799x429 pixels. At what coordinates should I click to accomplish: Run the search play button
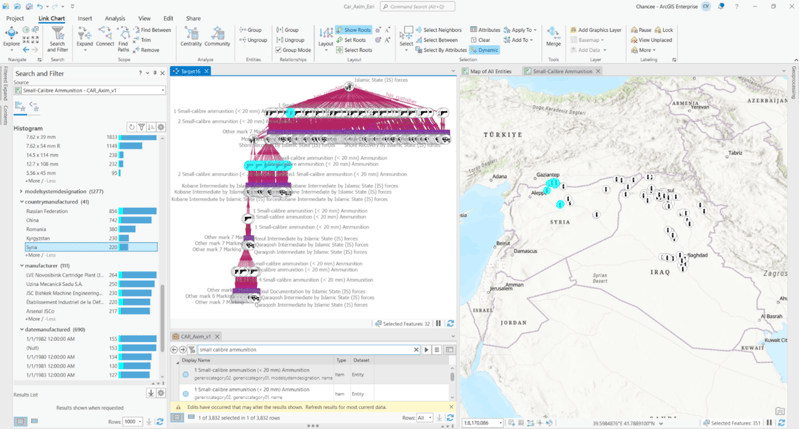pos(427,350)
